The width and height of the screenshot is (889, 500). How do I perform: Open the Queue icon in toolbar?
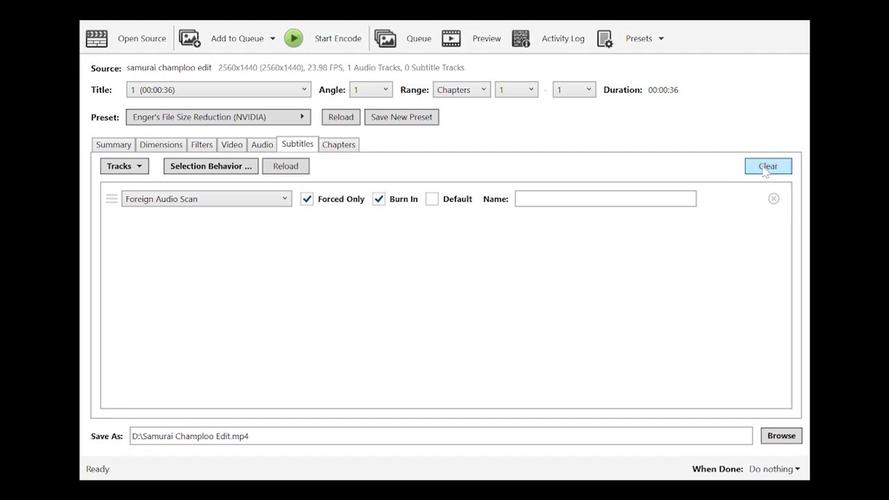tap(385, 39)
